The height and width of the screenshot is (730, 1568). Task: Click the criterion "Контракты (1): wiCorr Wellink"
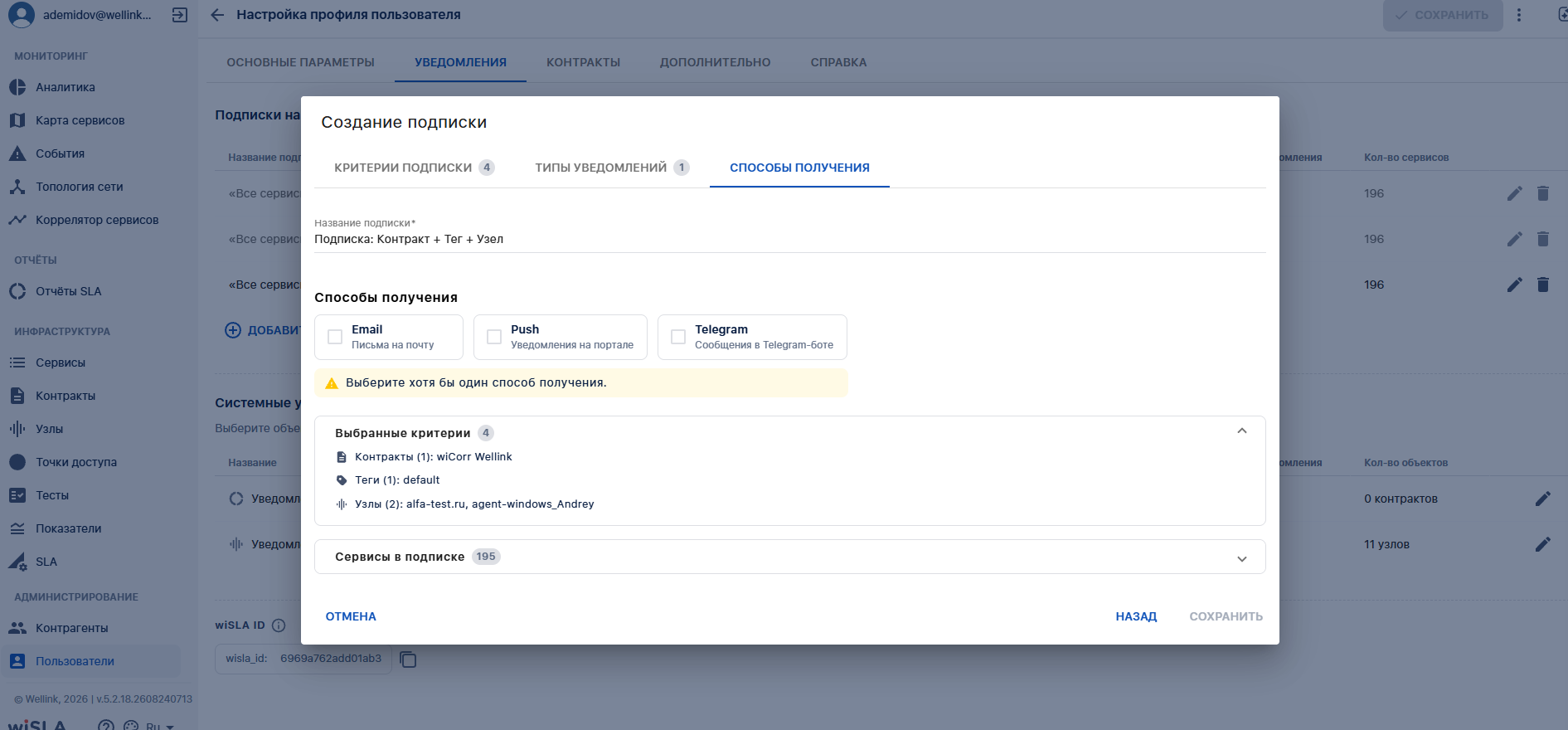coord(433,457)
